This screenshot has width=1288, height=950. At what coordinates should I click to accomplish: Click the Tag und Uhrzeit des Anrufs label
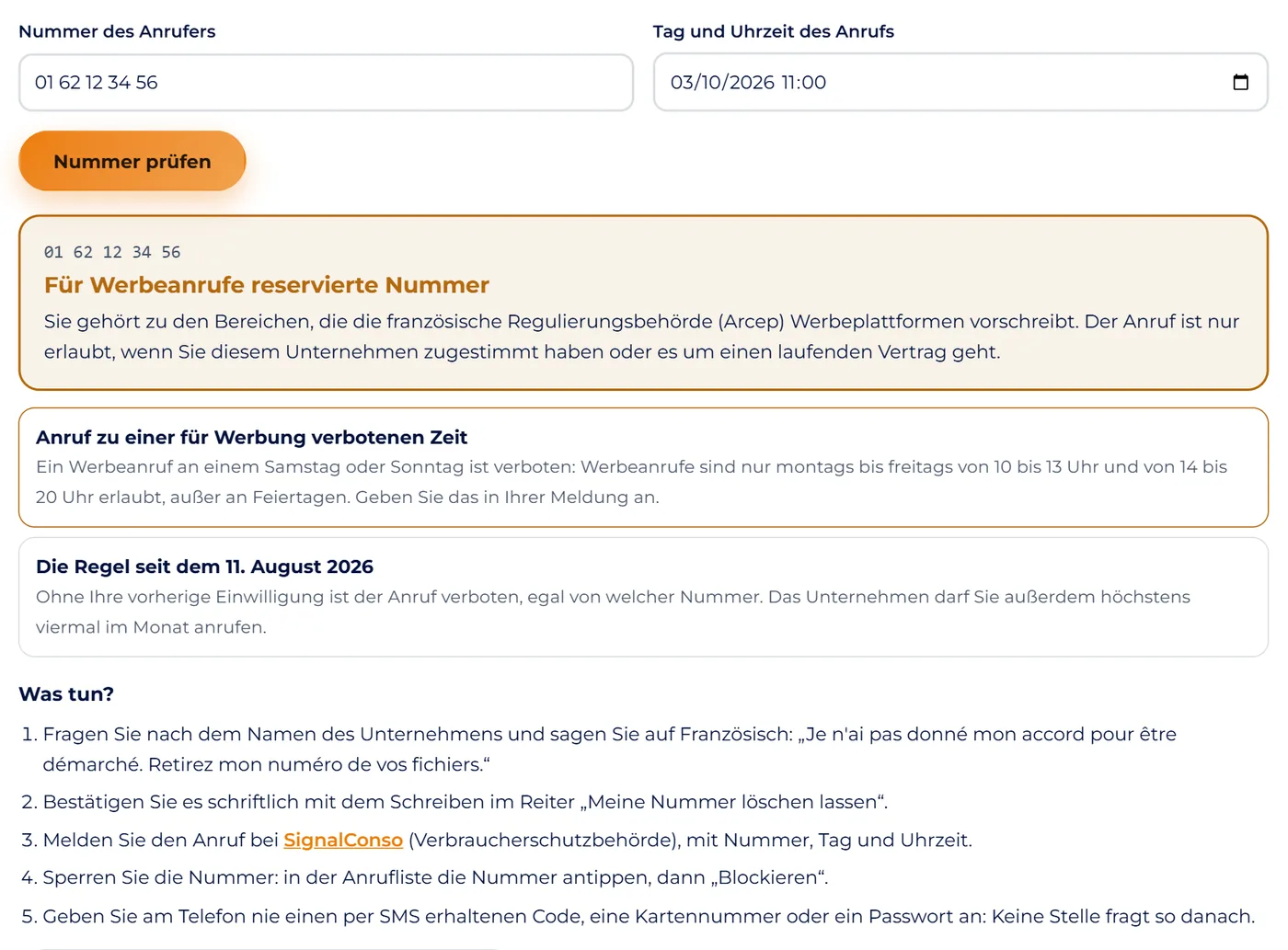[774, 31]
